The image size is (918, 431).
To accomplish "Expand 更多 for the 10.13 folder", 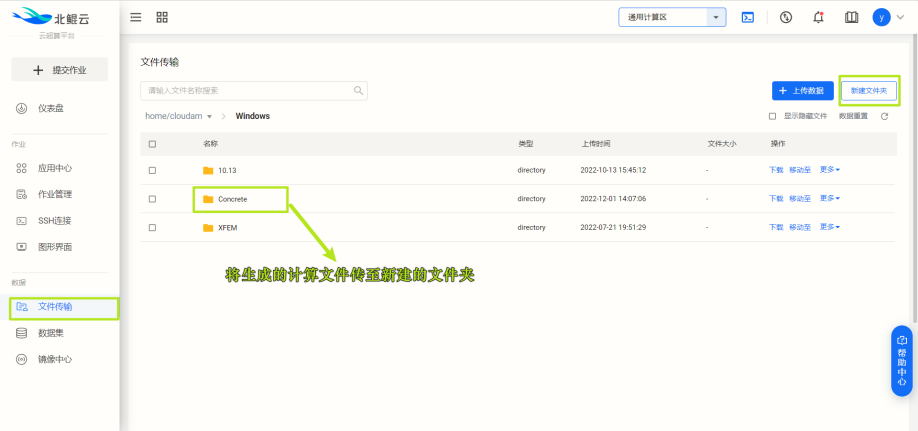I will click(830, 170).
